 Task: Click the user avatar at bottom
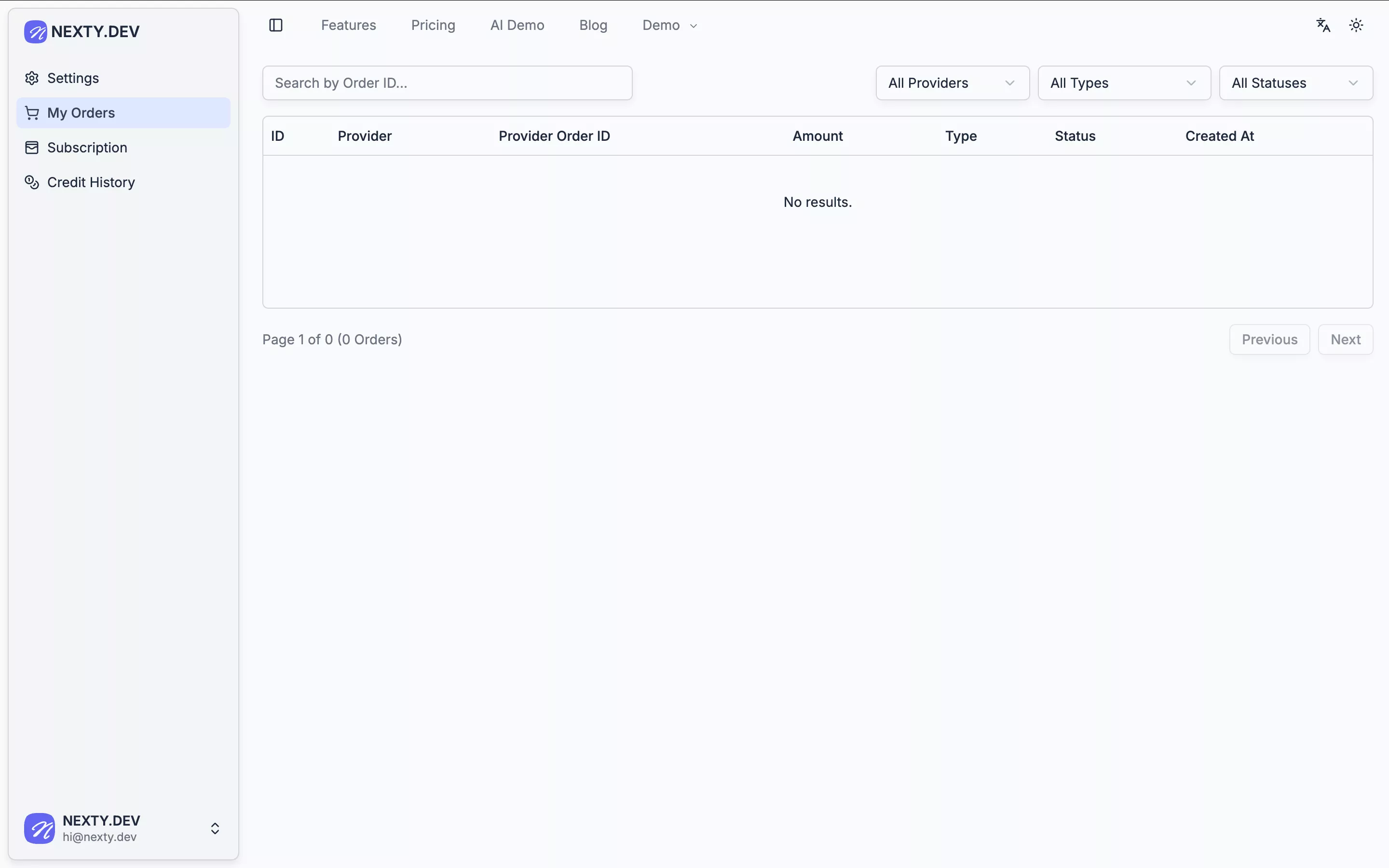[39, 828]
